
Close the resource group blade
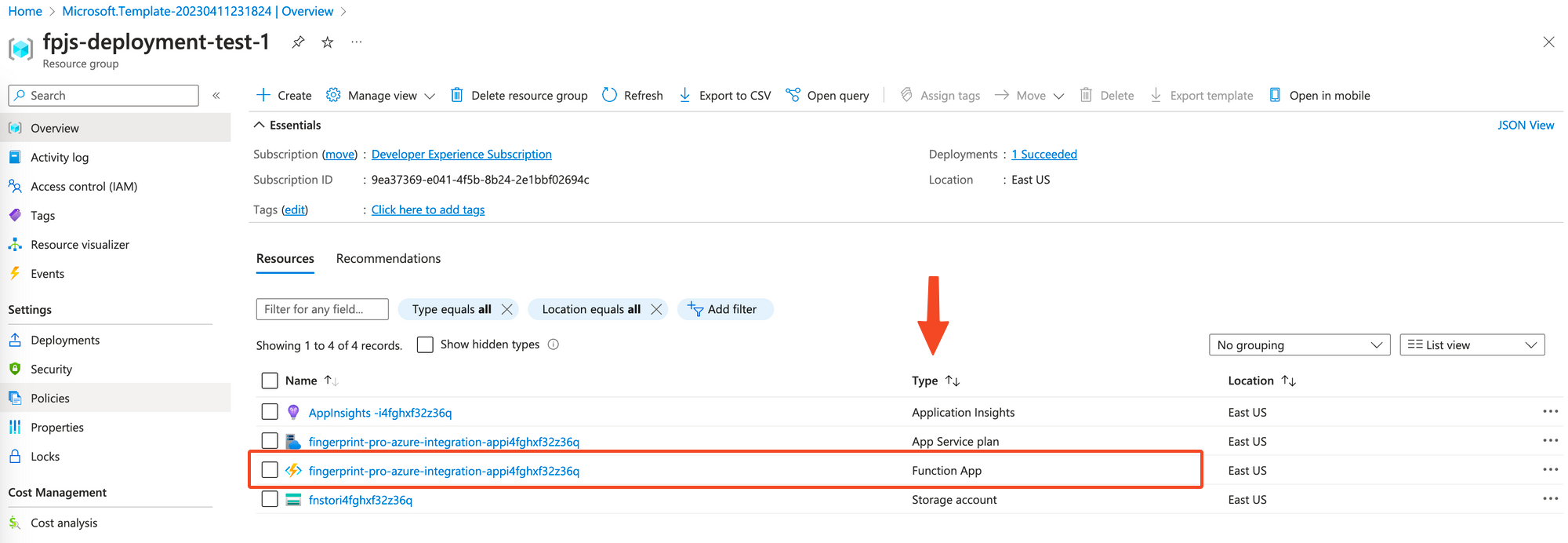pyautogui.click(x=1548, y=42)
